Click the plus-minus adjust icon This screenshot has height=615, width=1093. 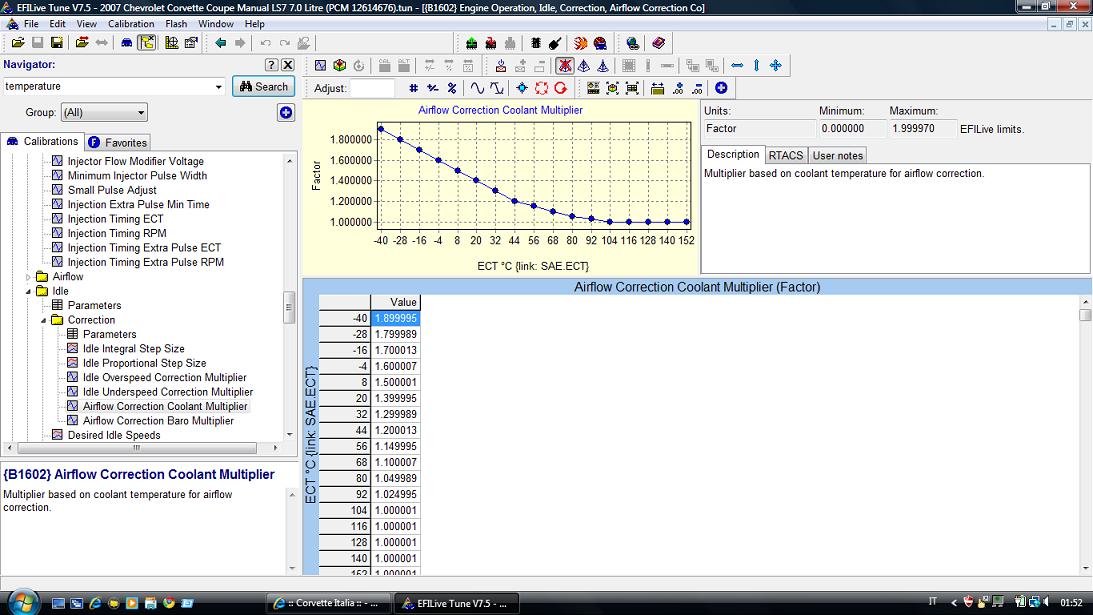pyautogui.click(x=433, y=88)
